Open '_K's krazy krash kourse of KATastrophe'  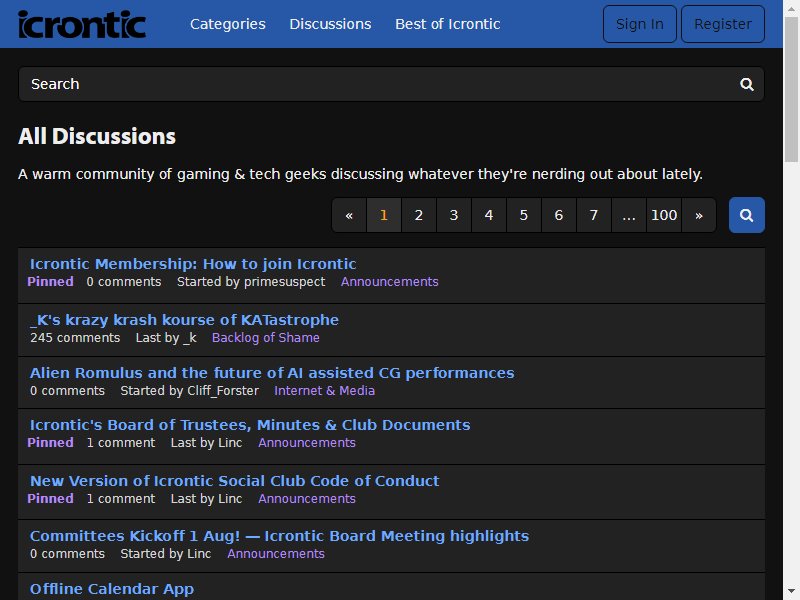184,320
